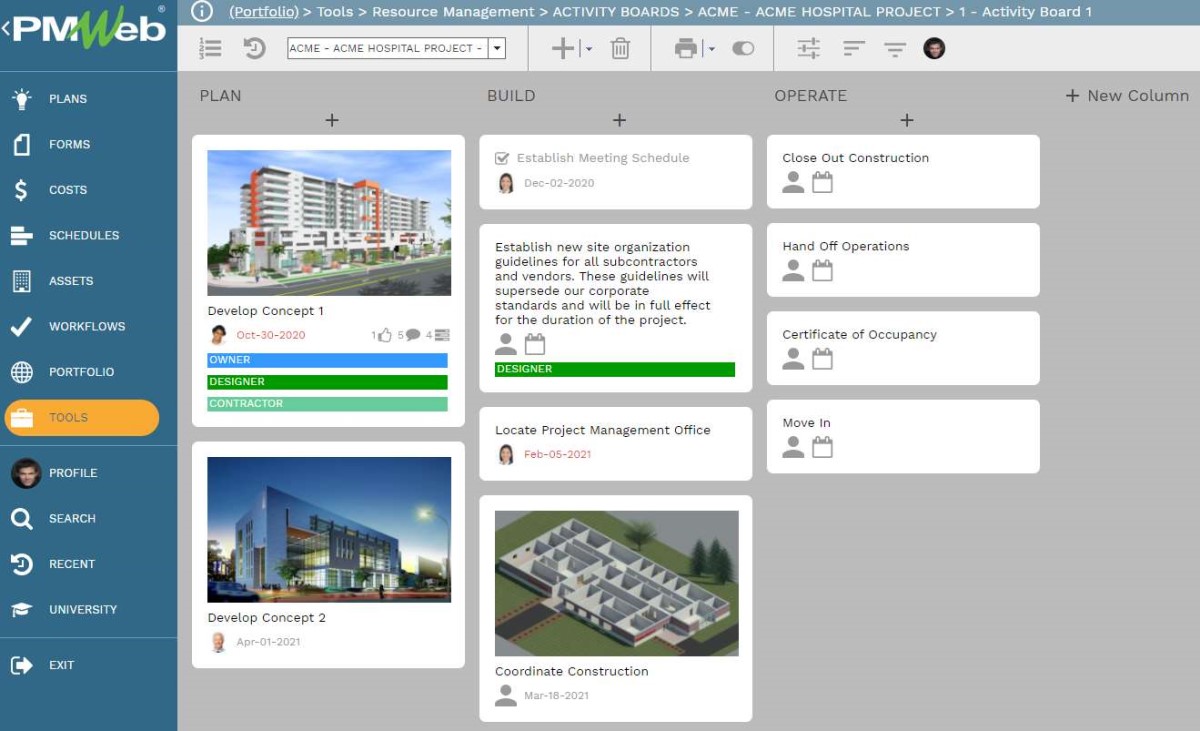Follow the Portfolio breadcrumb link
The height and width of the screenshot is (731, 1200).
(x=264, y=12)
